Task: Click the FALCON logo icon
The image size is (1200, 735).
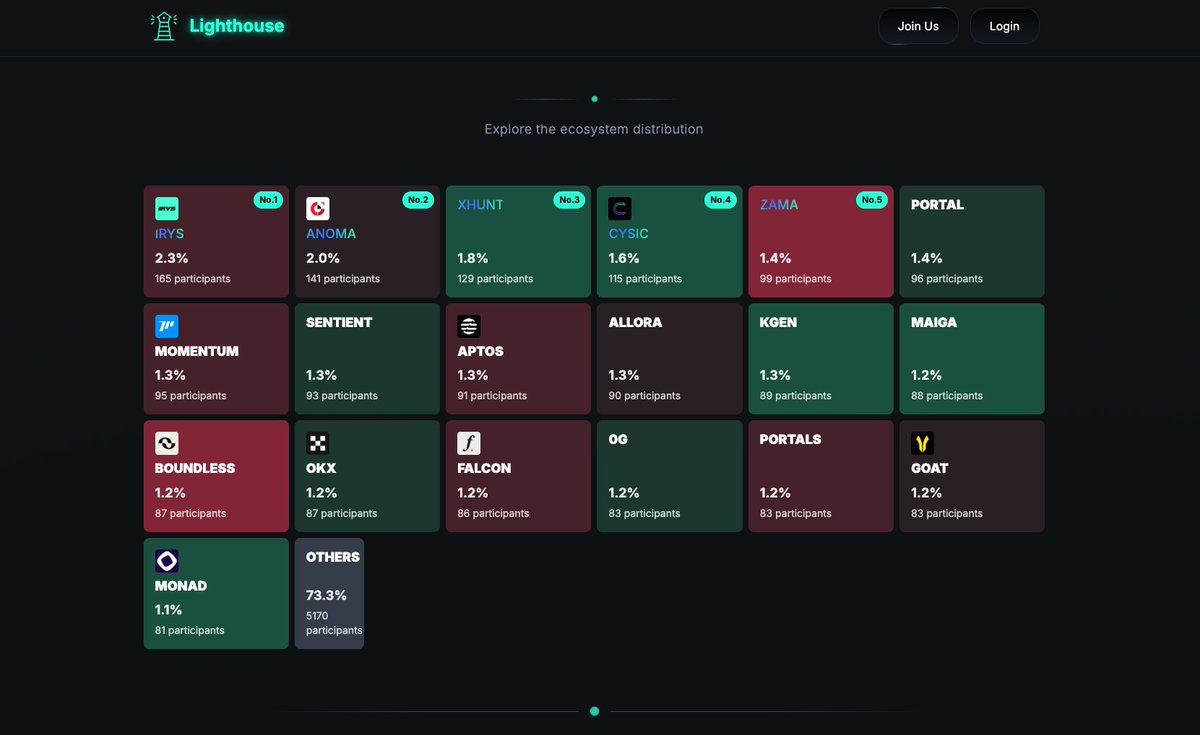Action: tap(469, 443)
